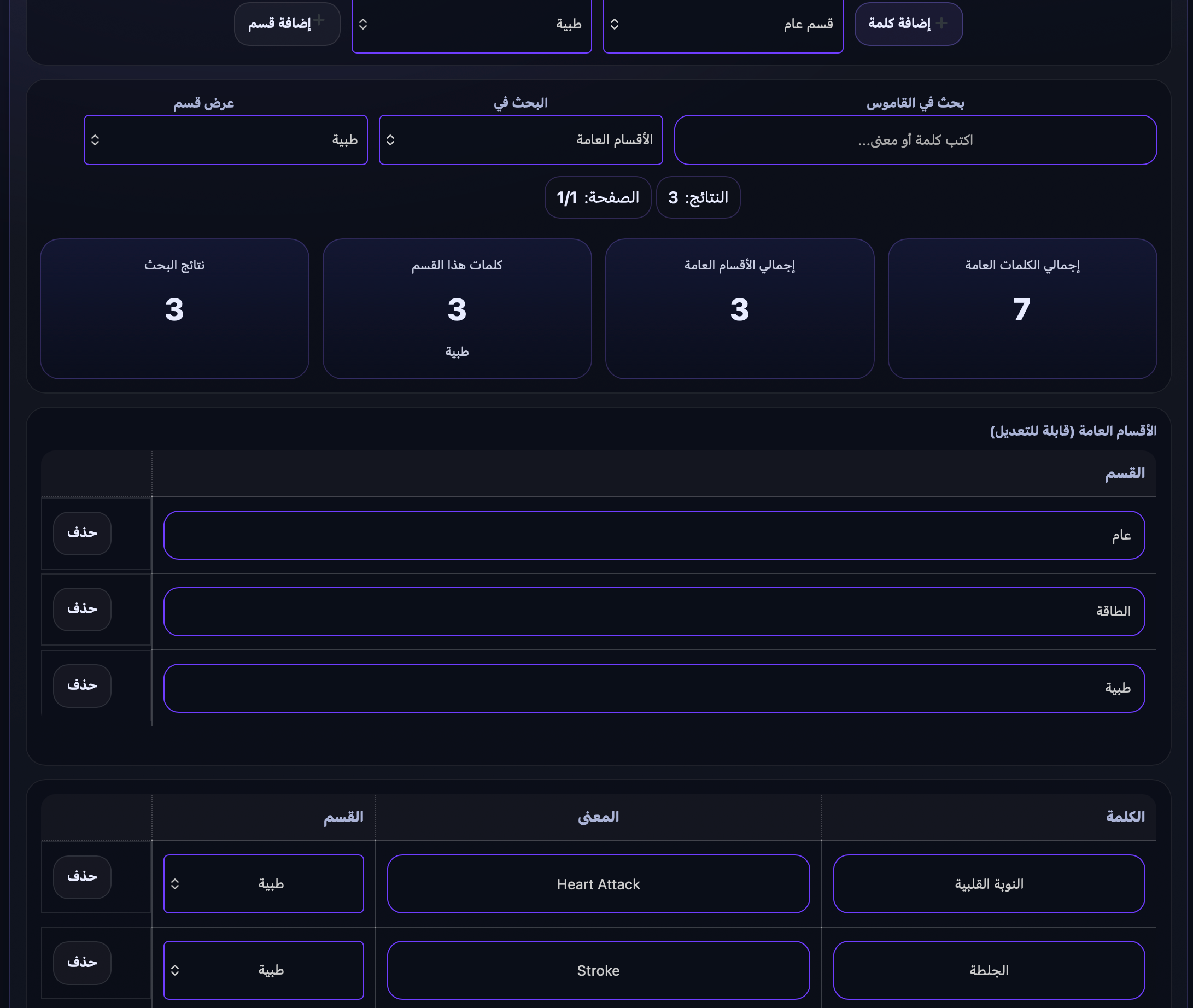Edit the عام section name field

click(x=653, y=535)
